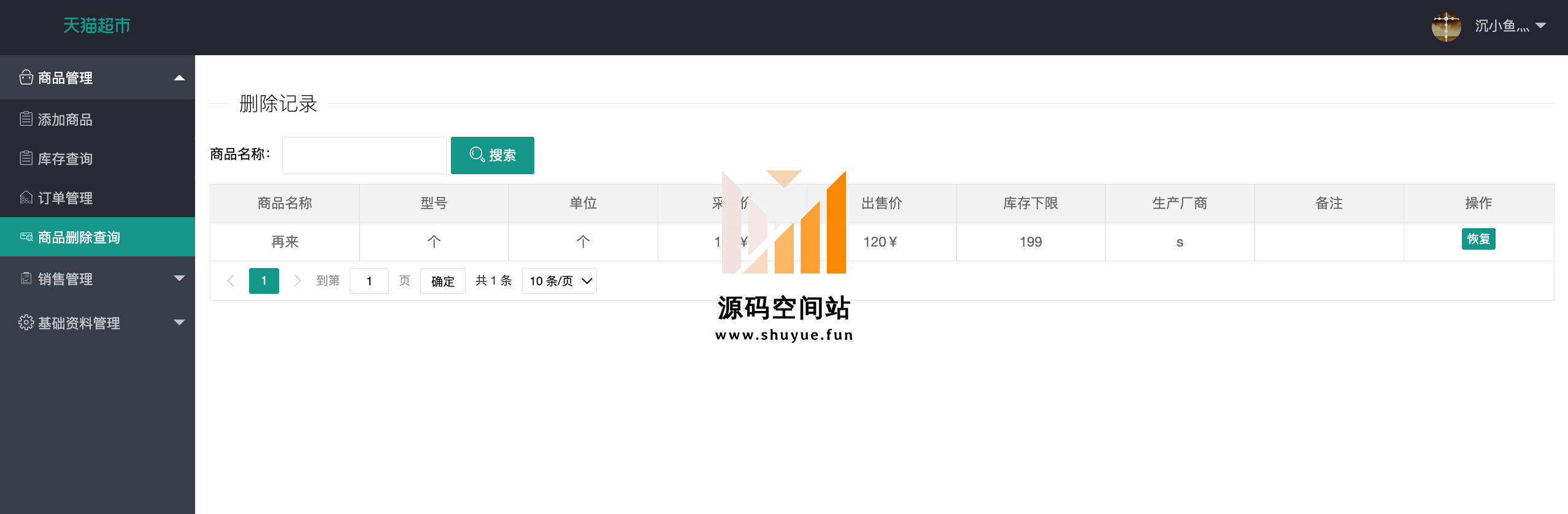The height and width of the screenshot is (514, 1568).
Task: Open the 10 条/页 page size dropdown
Action: pyautogui.click(x=559, y=281)
